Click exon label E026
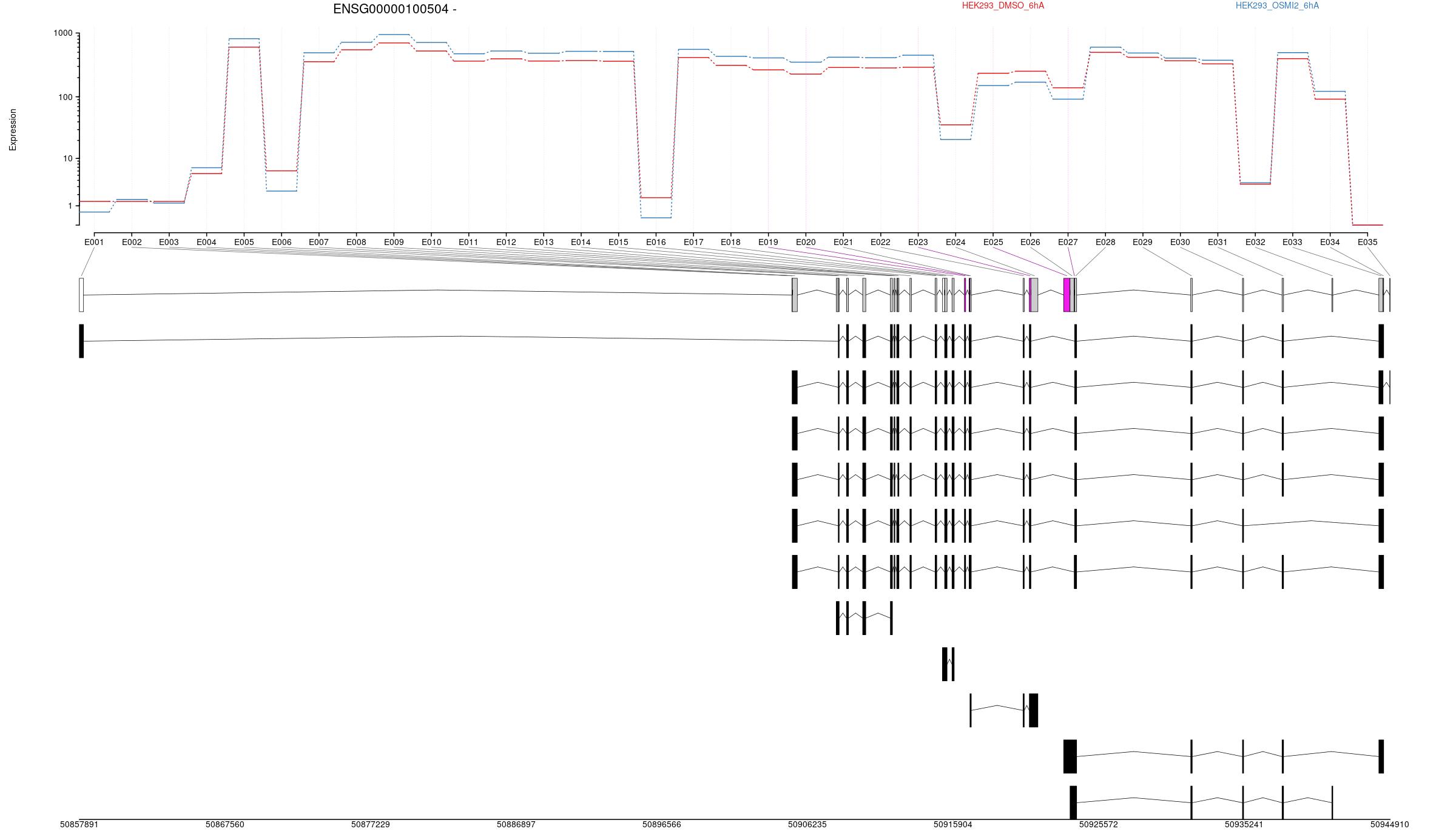 1030,242
